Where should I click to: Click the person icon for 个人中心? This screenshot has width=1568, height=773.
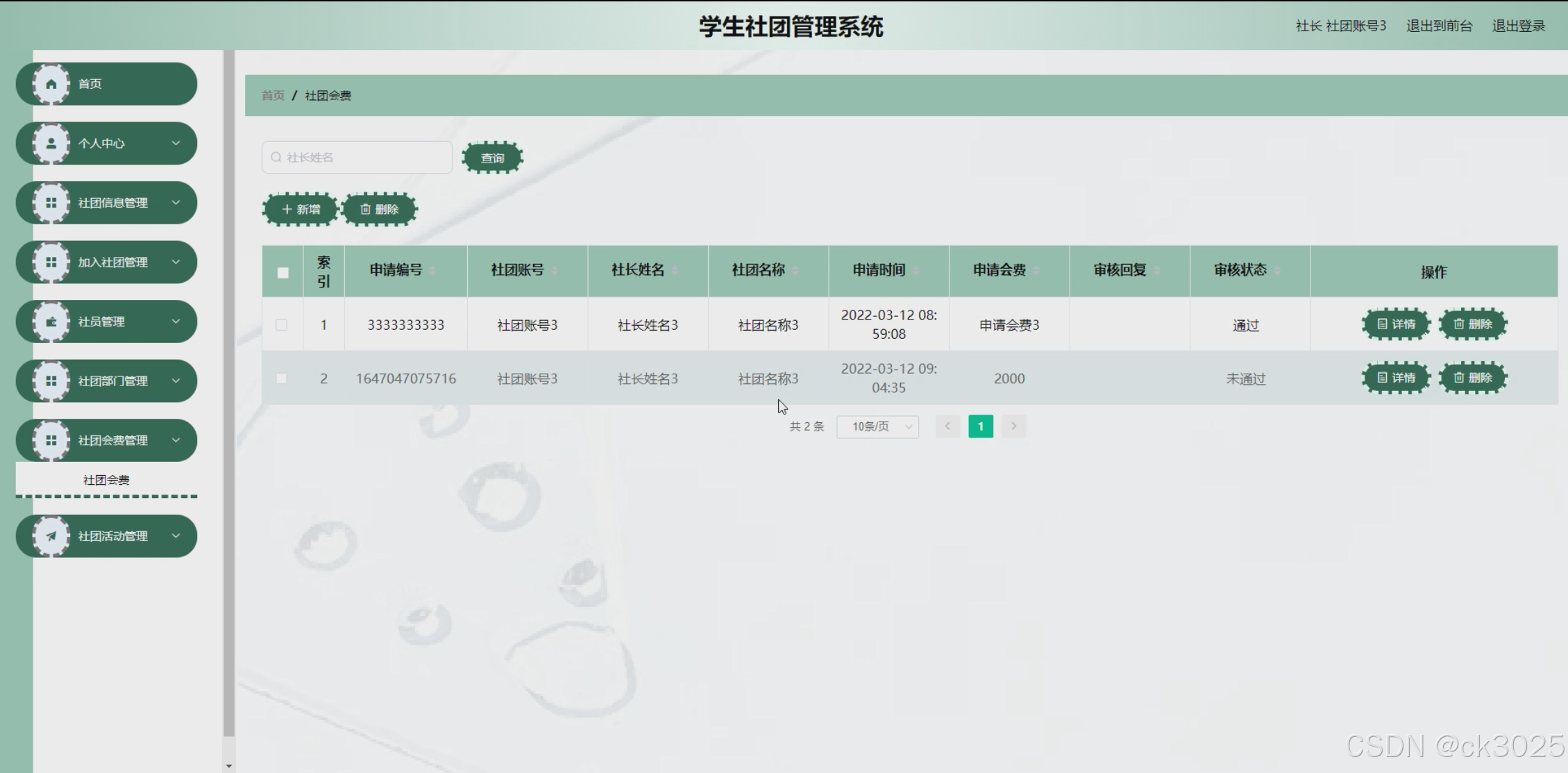[x=51, y=144]
